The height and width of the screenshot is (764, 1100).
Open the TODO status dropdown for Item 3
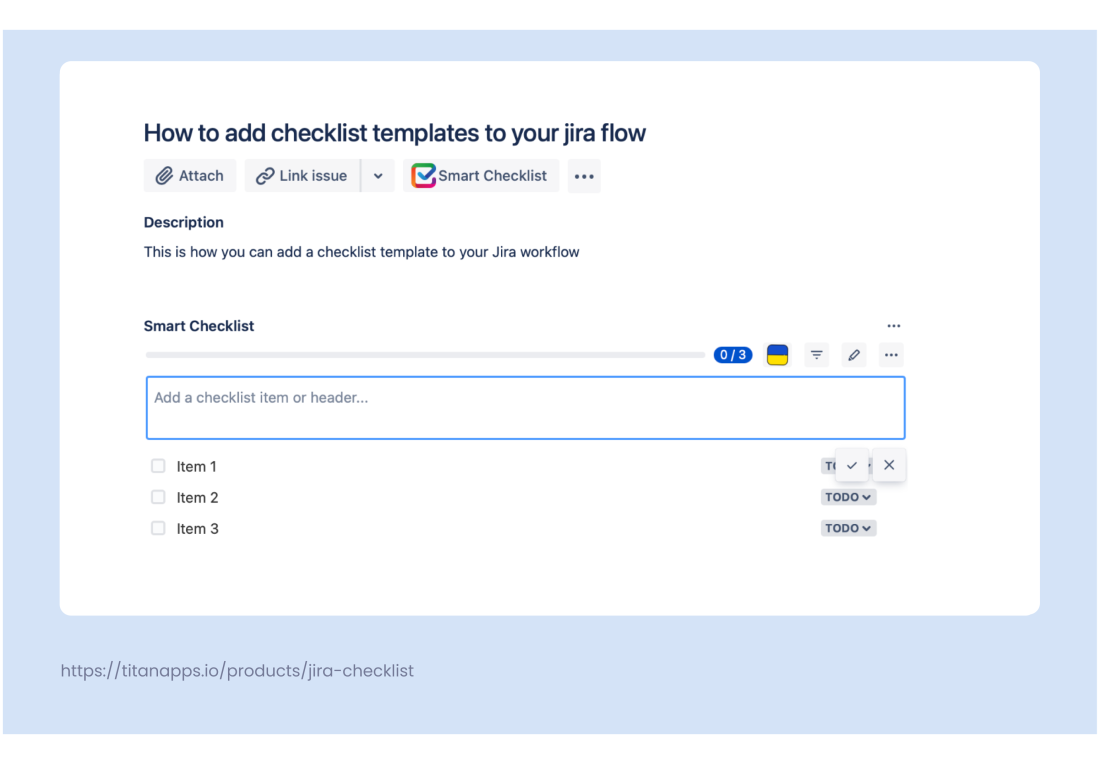point(848,528)
